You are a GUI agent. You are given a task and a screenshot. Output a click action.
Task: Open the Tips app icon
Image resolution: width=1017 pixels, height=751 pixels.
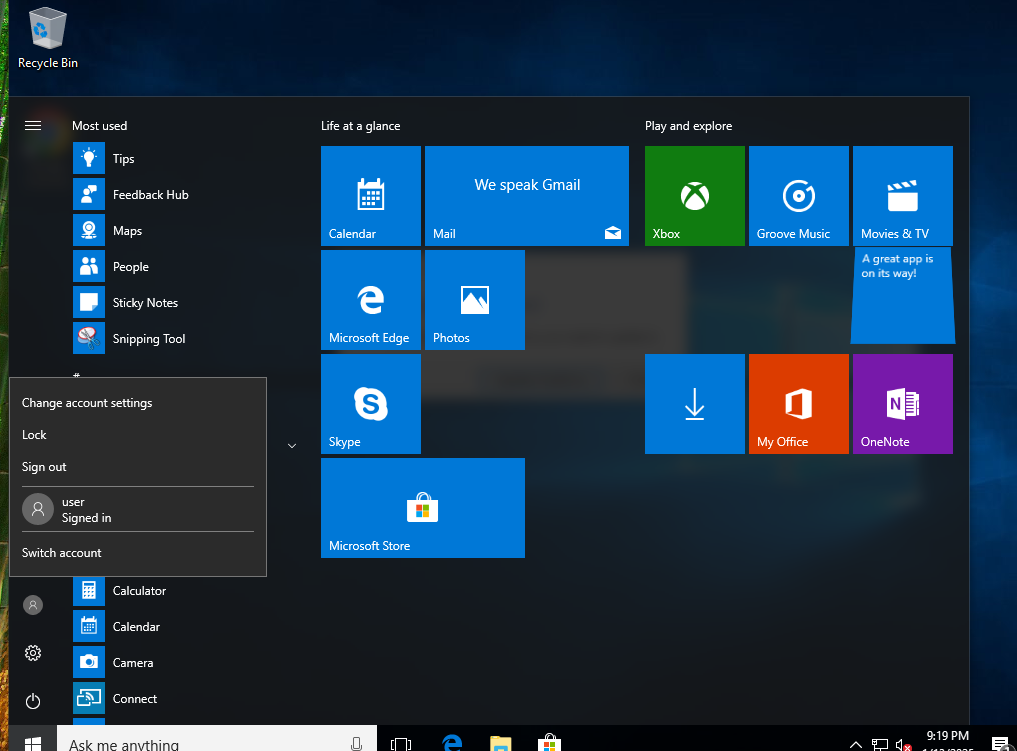(x=89, y=159)
